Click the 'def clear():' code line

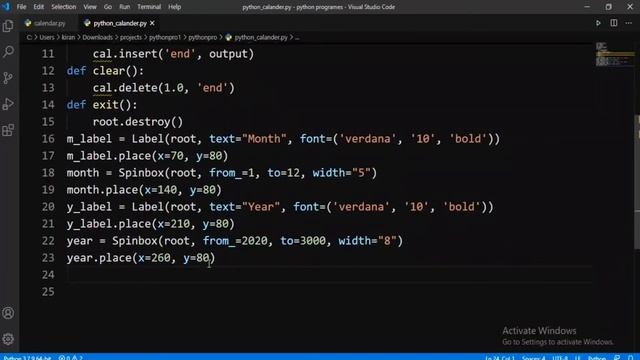click(x=105, y=71)
